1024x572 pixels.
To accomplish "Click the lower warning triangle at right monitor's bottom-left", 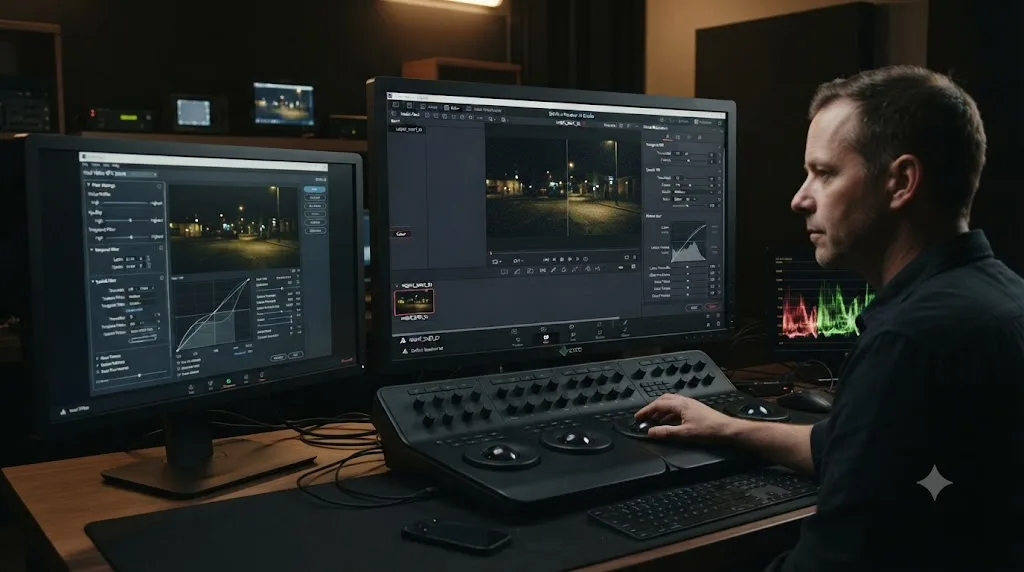I will [405, 351].
